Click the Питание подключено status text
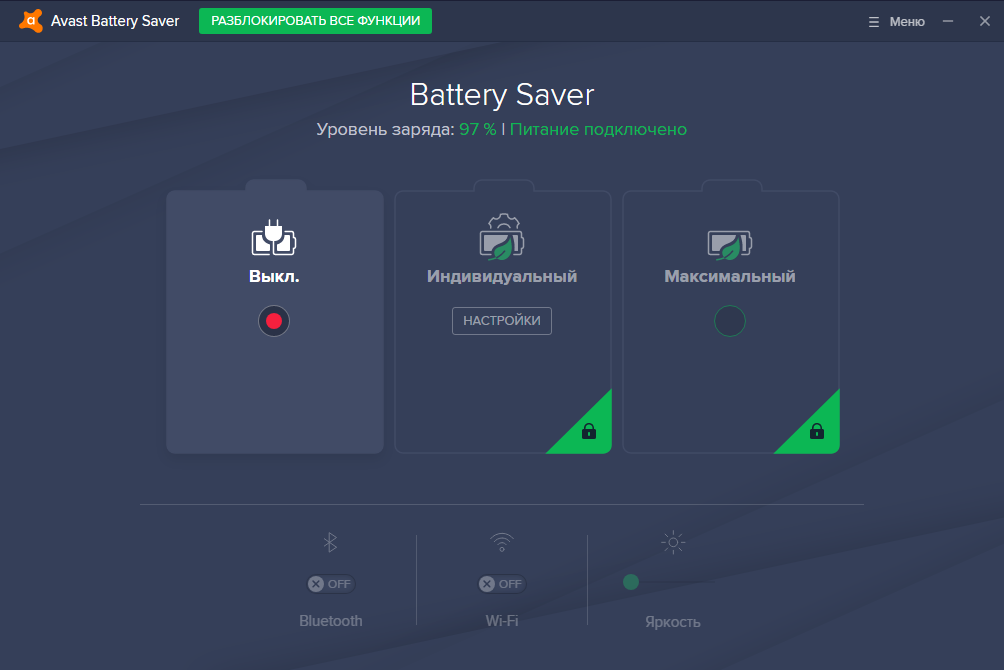The image size is (1004, 670). pos(598,129)
